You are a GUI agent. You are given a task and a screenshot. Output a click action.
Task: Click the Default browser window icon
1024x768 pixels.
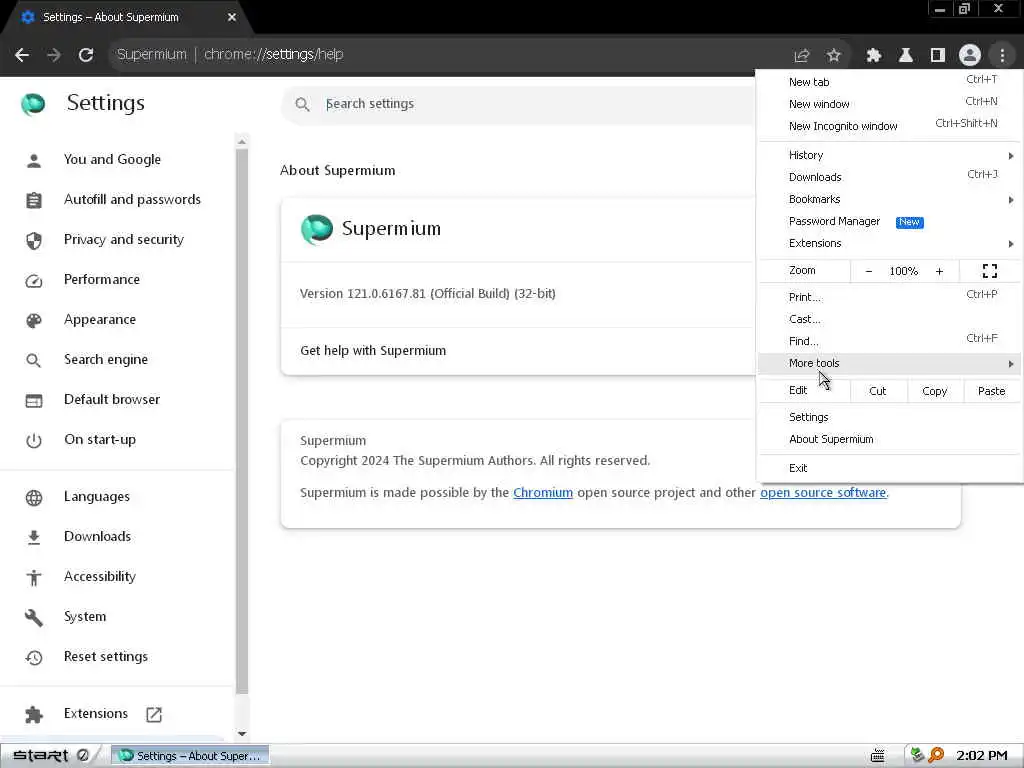(34, 400)
